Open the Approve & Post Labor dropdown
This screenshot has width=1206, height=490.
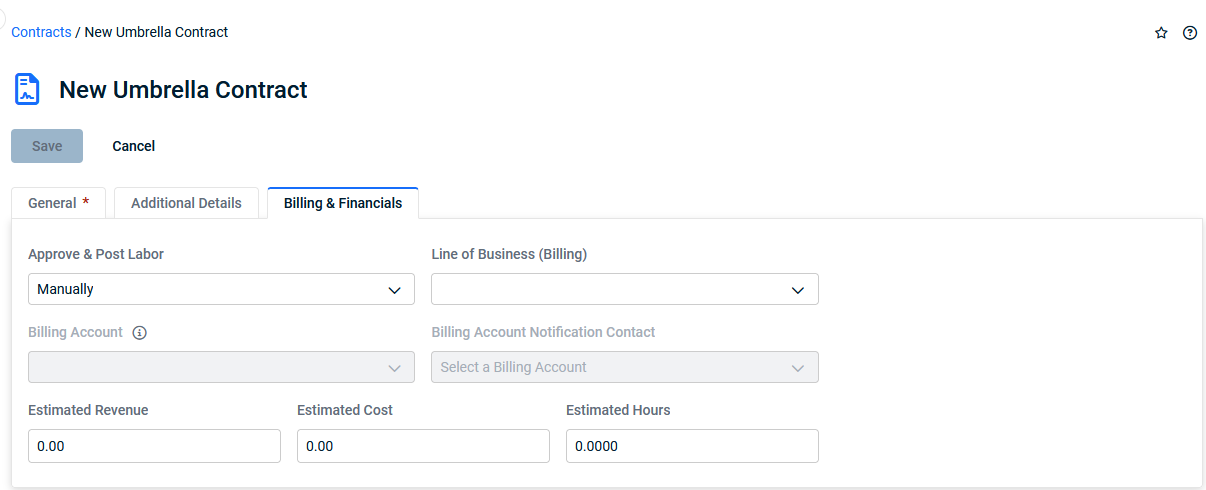point(221,289)
